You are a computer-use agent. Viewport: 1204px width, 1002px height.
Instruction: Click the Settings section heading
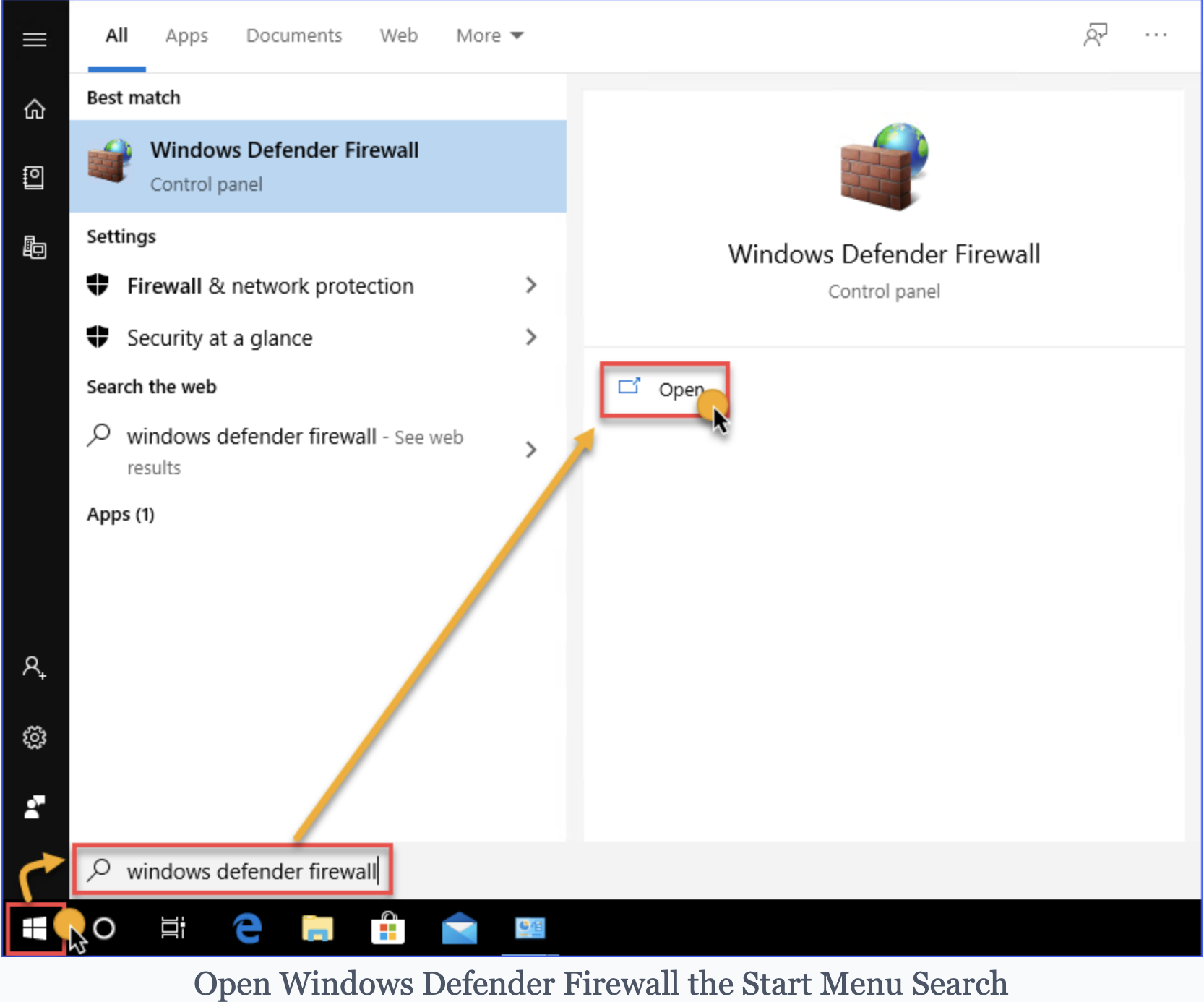(121, 236)
